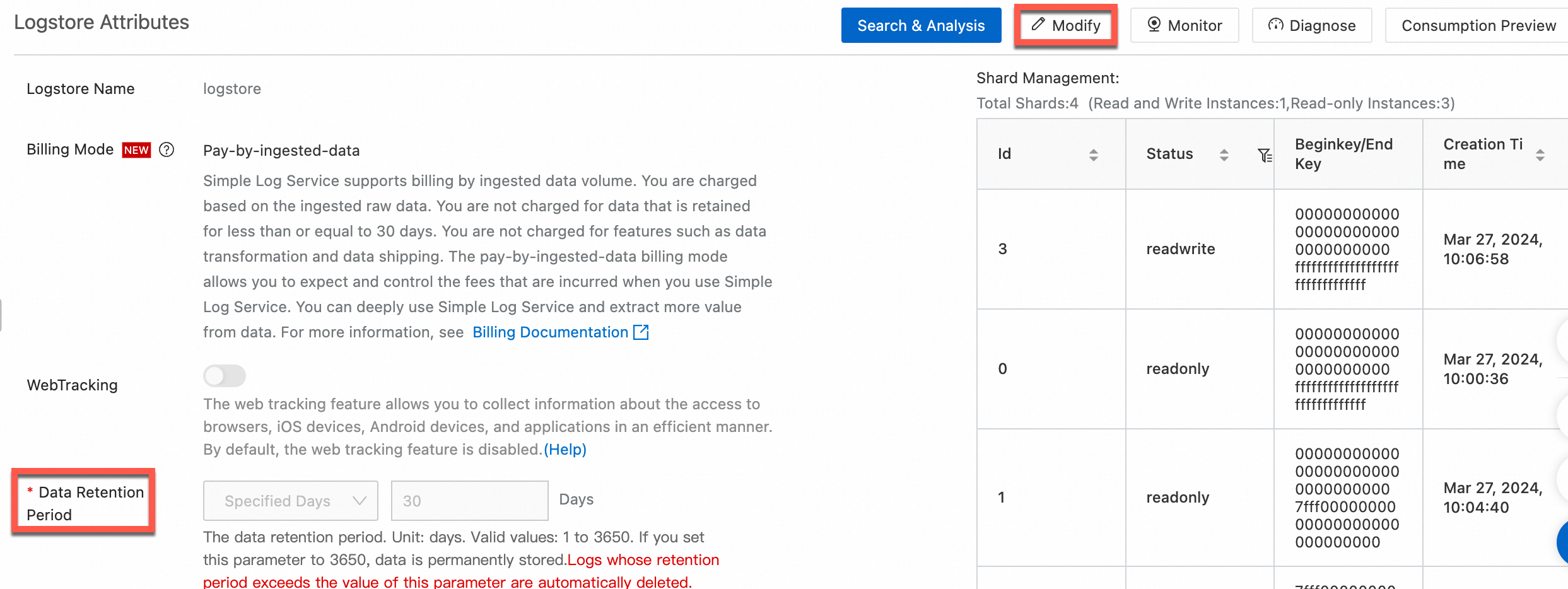Open the Billing Documentation link

(x=550, y=332)
